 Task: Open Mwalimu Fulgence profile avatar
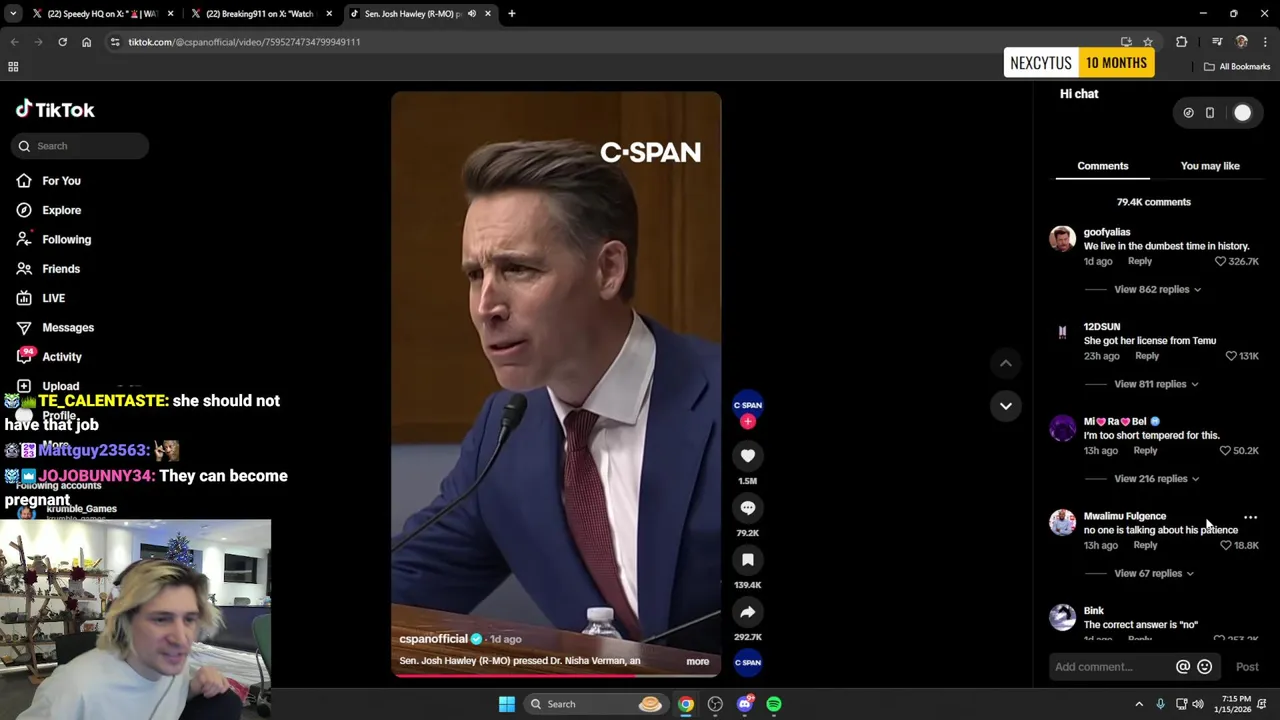click(1062, 523)
